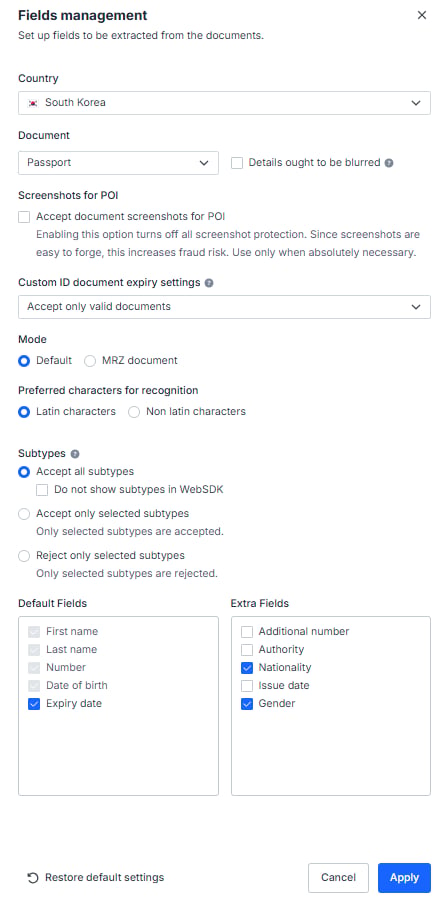Enable Details ought to be blurred checkbox
Image resolution: width=440 pixels, height=900 pixels.
(x=237, y=163)
